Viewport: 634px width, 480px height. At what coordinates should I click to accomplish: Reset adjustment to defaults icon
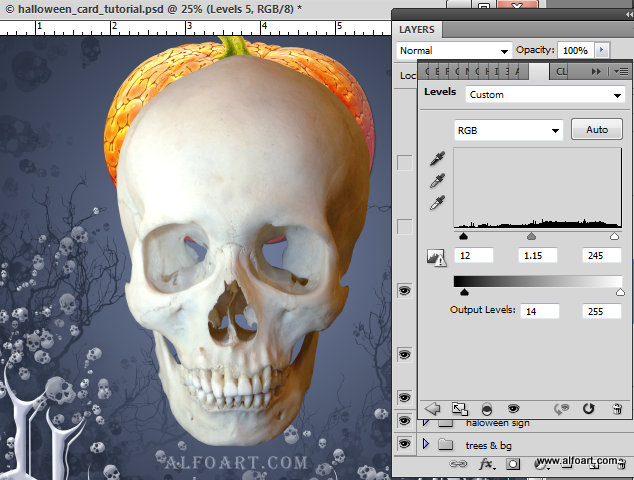click(x=589, y=409)
